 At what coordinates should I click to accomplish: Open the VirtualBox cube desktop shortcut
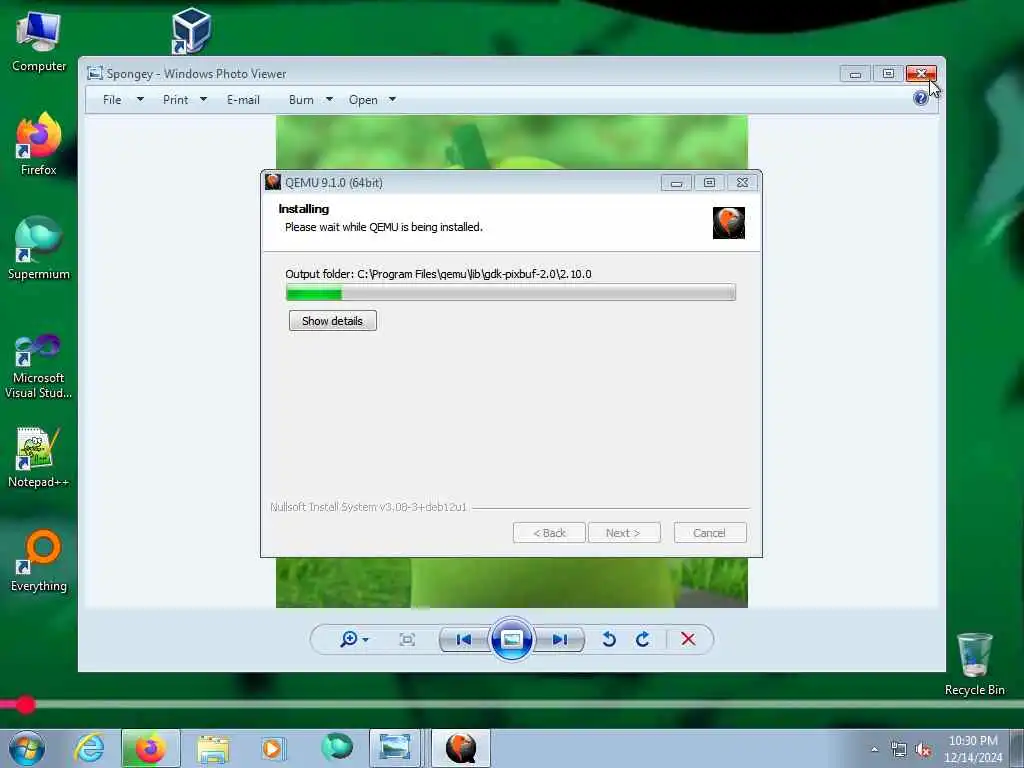(191, 30)
